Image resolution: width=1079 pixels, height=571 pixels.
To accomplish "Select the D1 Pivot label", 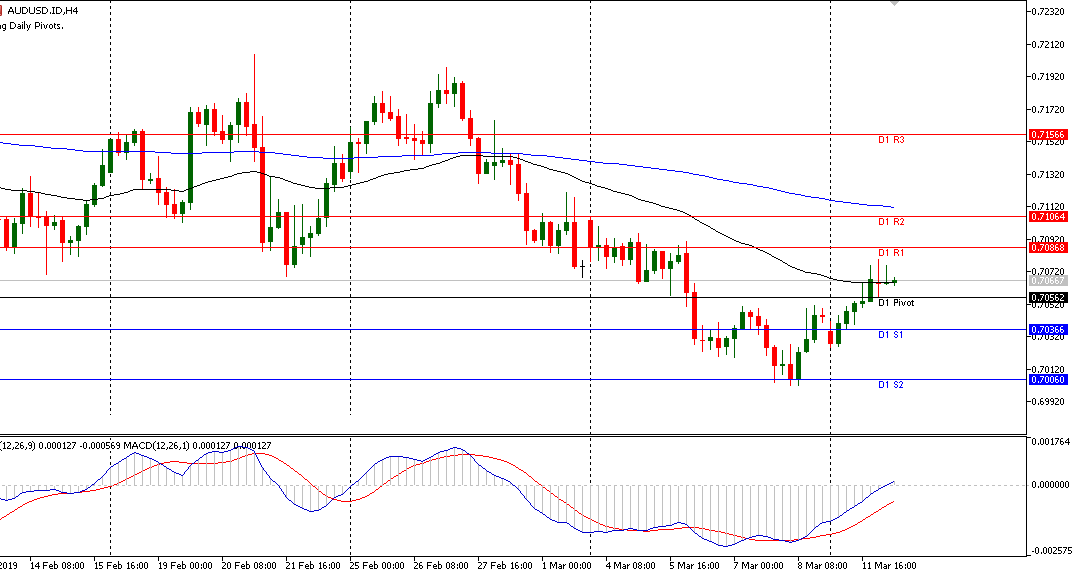I will pyautogui.click(x=897, y=303).
